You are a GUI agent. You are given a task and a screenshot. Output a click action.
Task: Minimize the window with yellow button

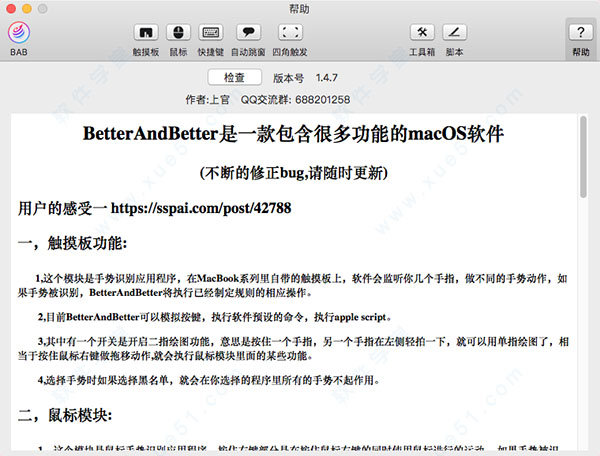(x=27, y=8)
